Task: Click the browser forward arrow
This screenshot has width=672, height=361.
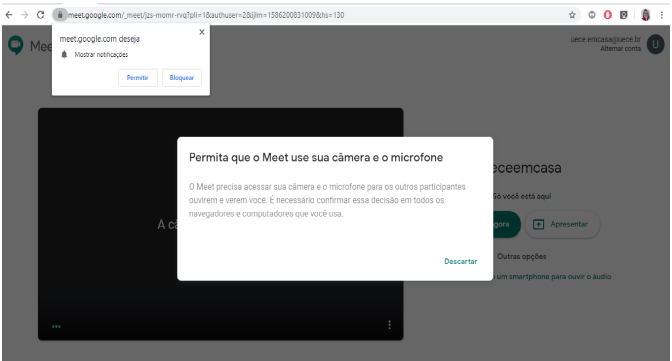Action: [25, 15]
